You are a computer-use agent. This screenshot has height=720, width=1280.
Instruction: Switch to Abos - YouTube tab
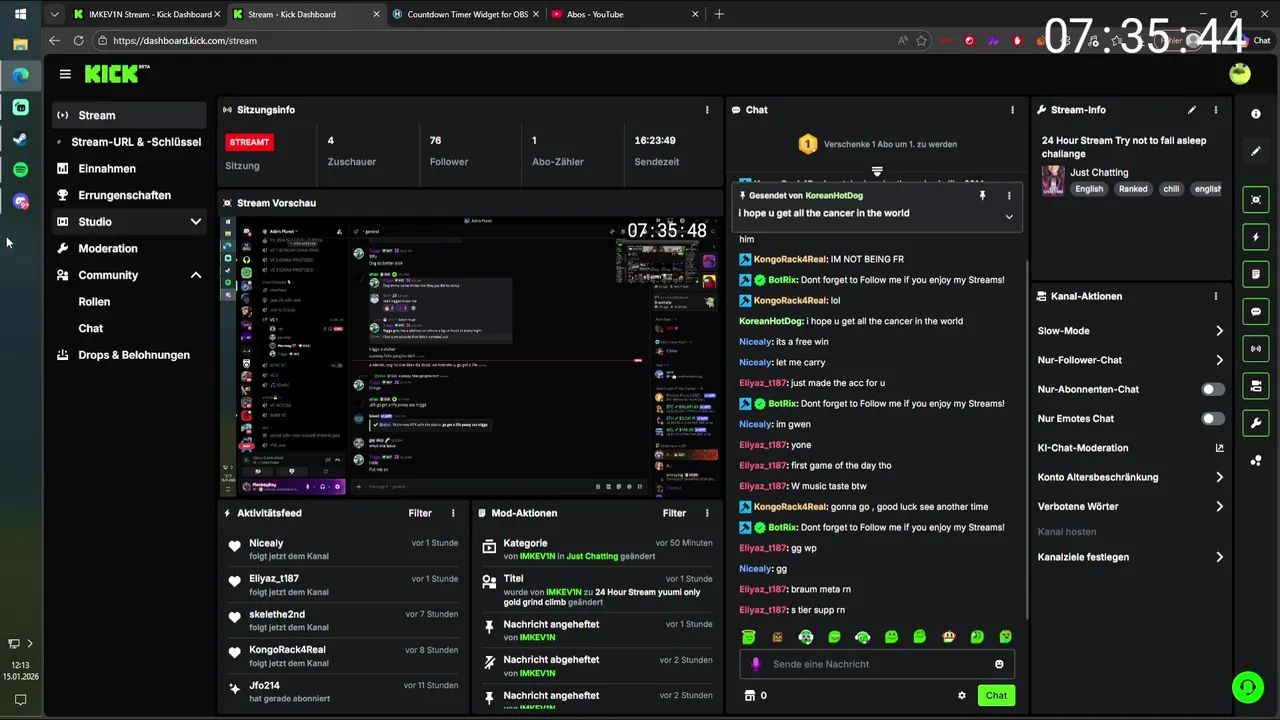[x=624, y=14]
